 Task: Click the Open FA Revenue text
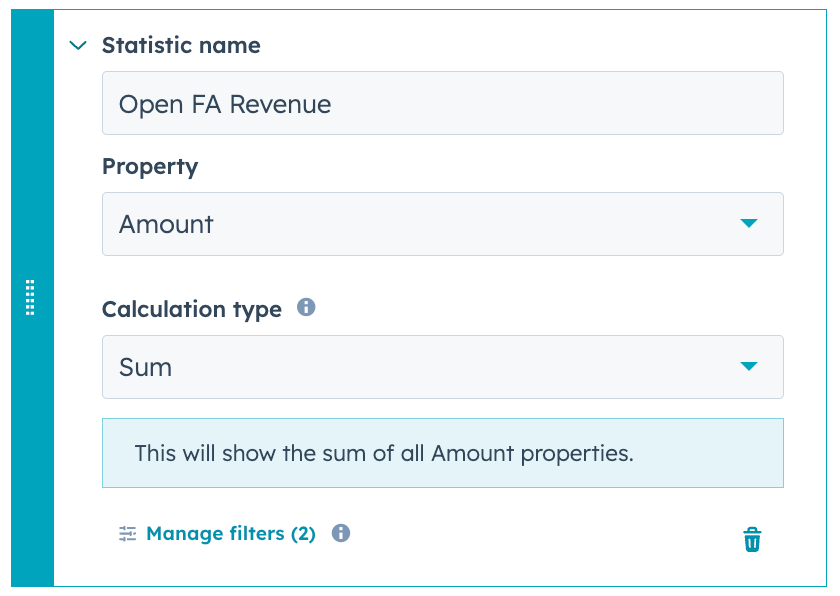(x=225, y=104)
